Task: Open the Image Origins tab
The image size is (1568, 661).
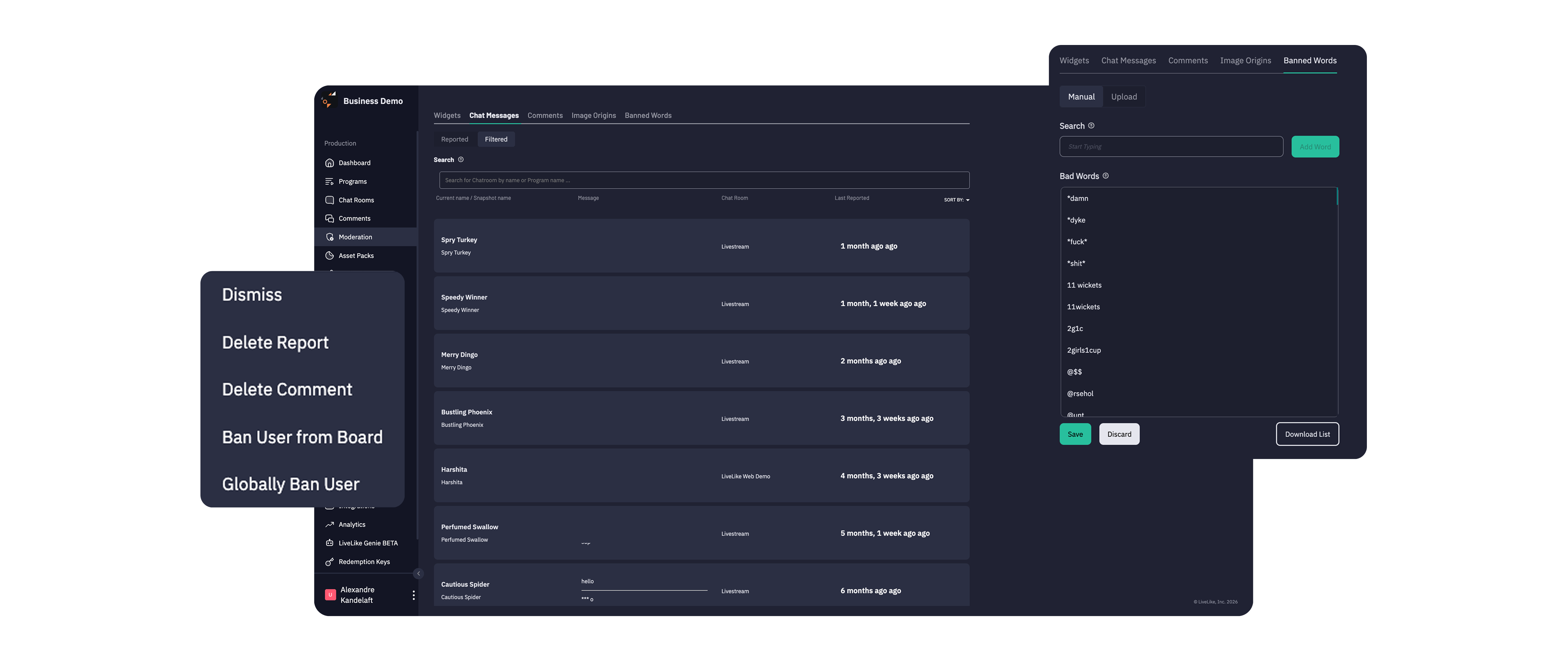Action: coord(593,116)
